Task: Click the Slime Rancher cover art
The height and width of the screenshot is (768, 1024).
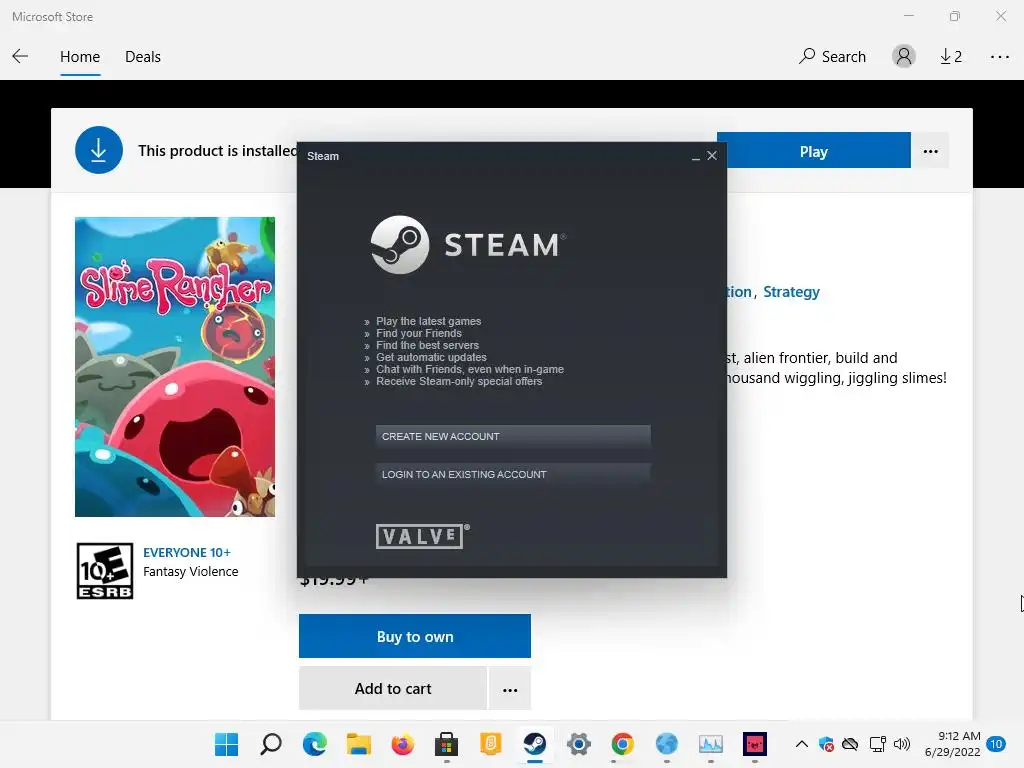Action: [x=175, y=366]
